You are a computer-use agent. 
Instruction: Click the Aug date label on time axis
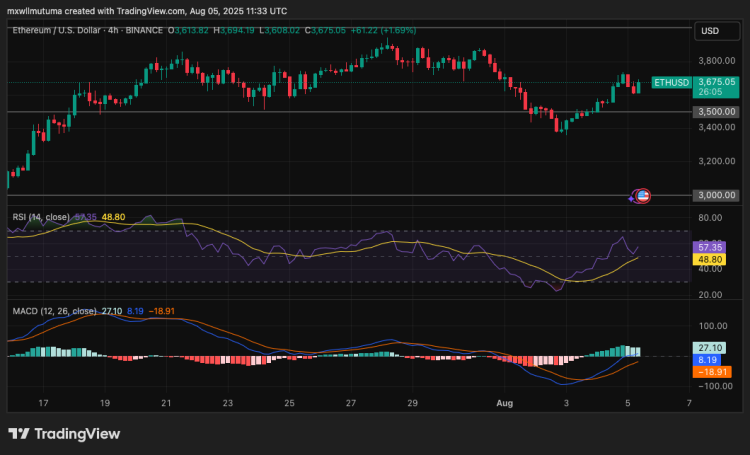(x=505, y=402)
